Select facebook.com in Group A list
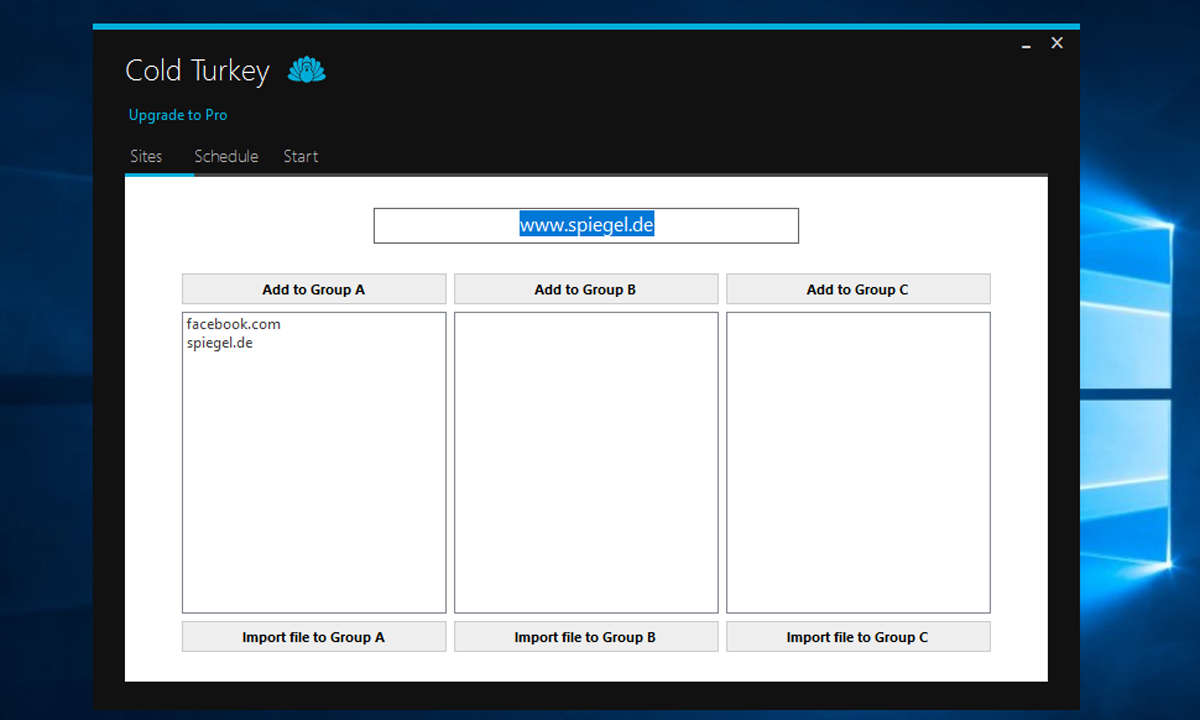The image size is (1200, 720). click(234, 324)
